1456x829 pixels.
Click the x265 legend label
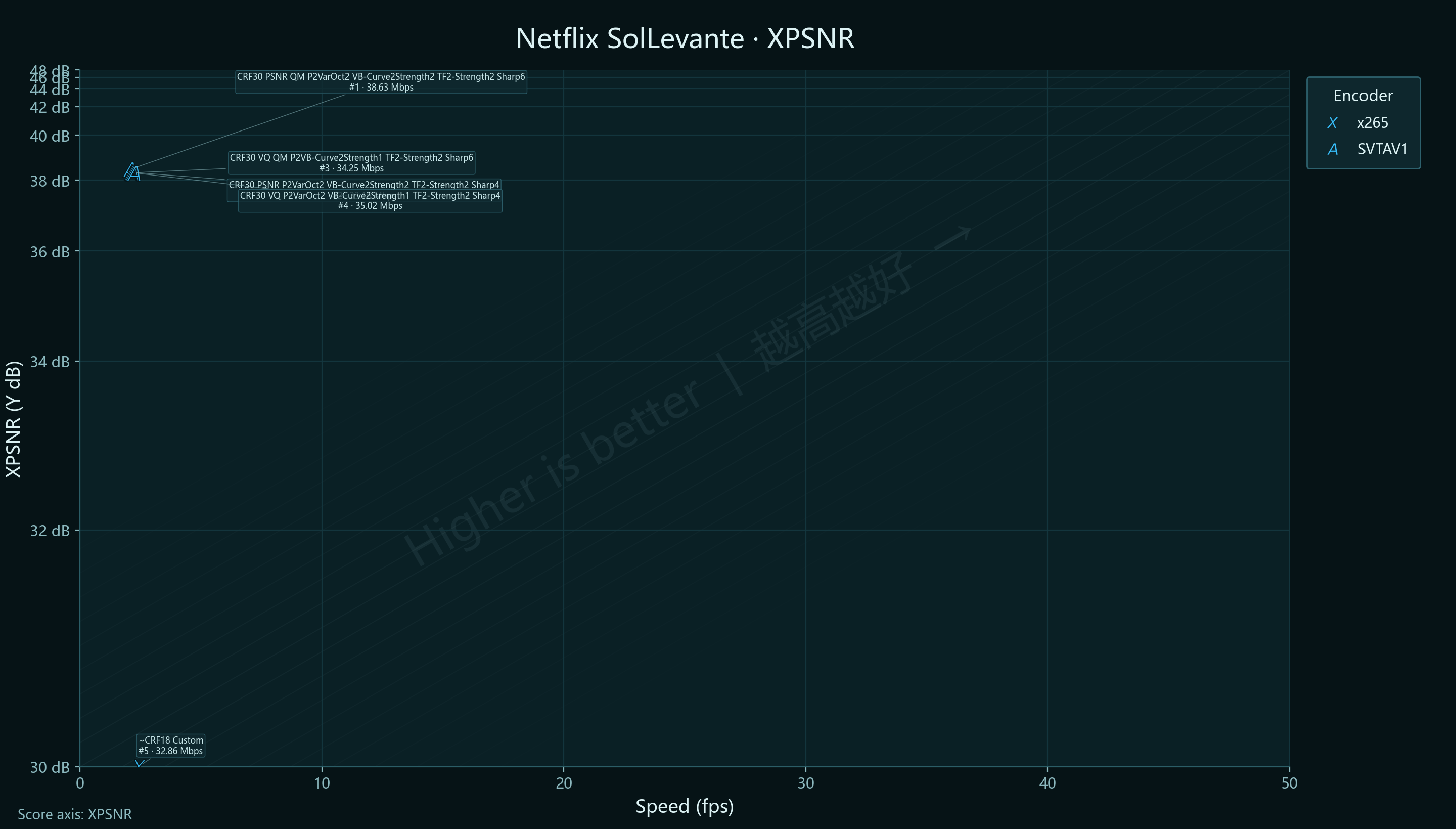pyautogui.click(x=1373, y=123)
